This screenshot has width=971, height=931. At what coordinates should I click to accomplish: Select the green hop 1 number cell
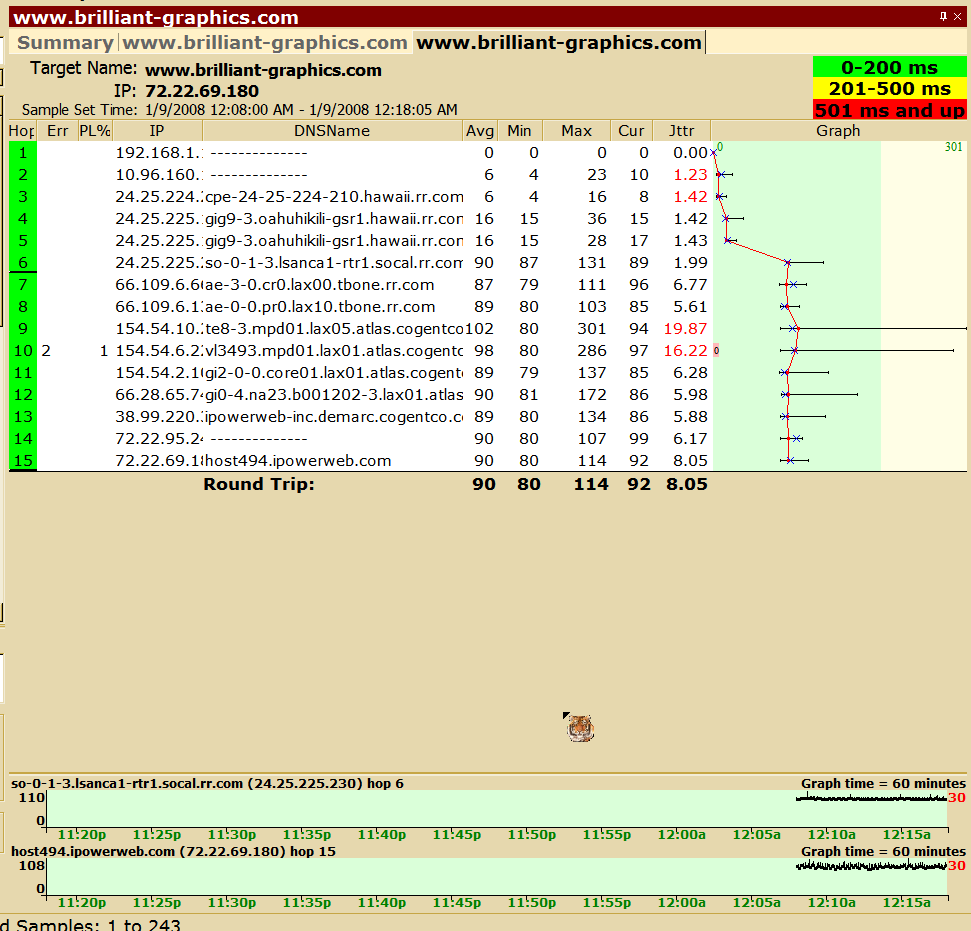tap(22, 153)
